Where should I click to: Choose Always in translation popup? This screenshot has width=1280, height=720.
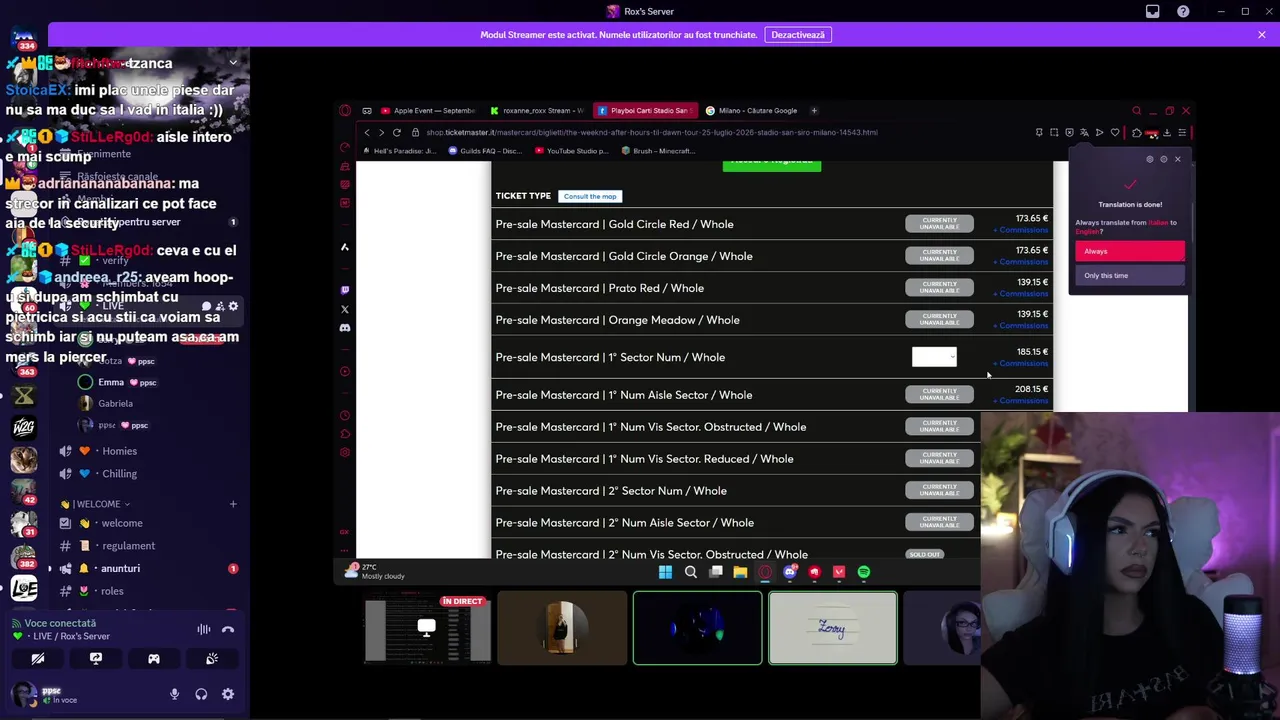1130,252
